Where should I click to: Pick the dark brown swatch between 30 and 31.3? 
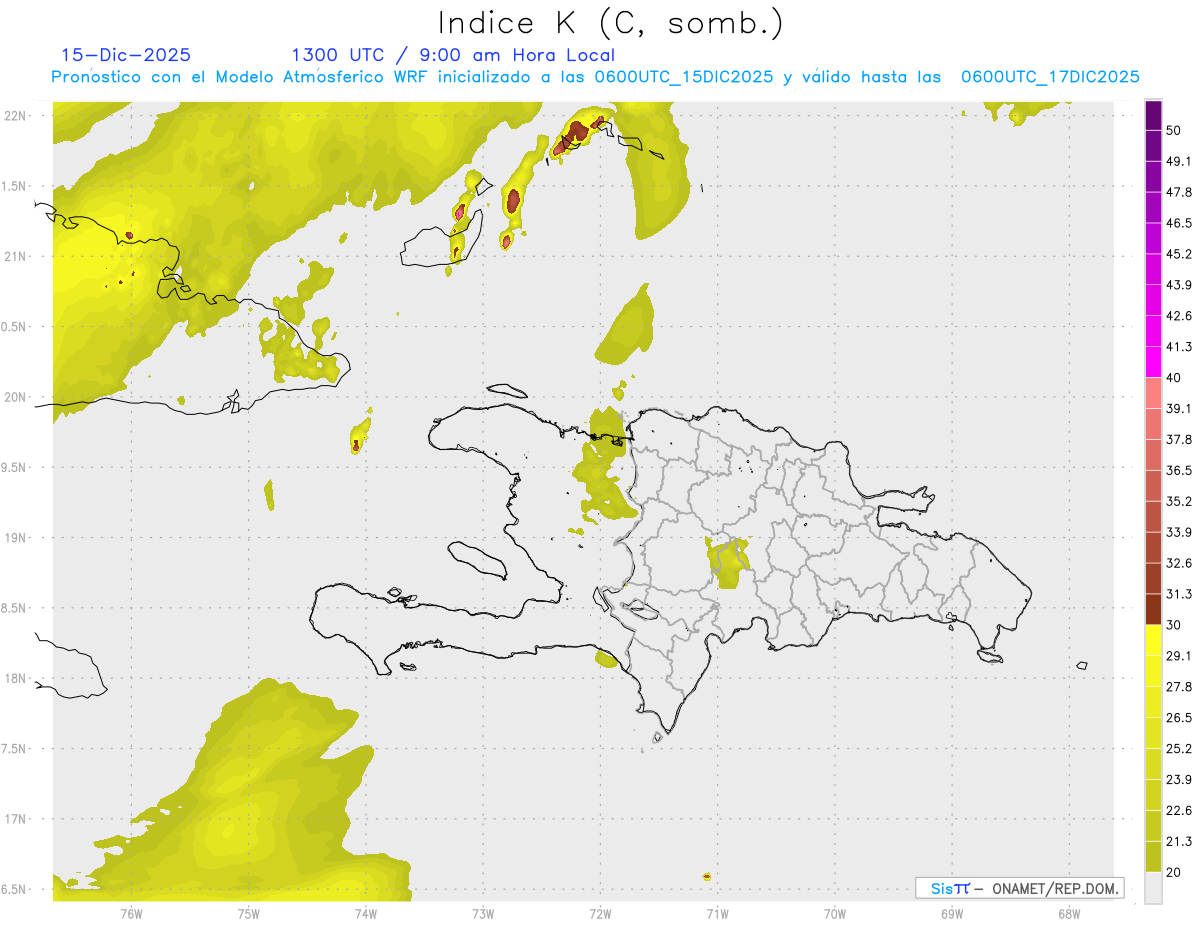click(1154, 610)
